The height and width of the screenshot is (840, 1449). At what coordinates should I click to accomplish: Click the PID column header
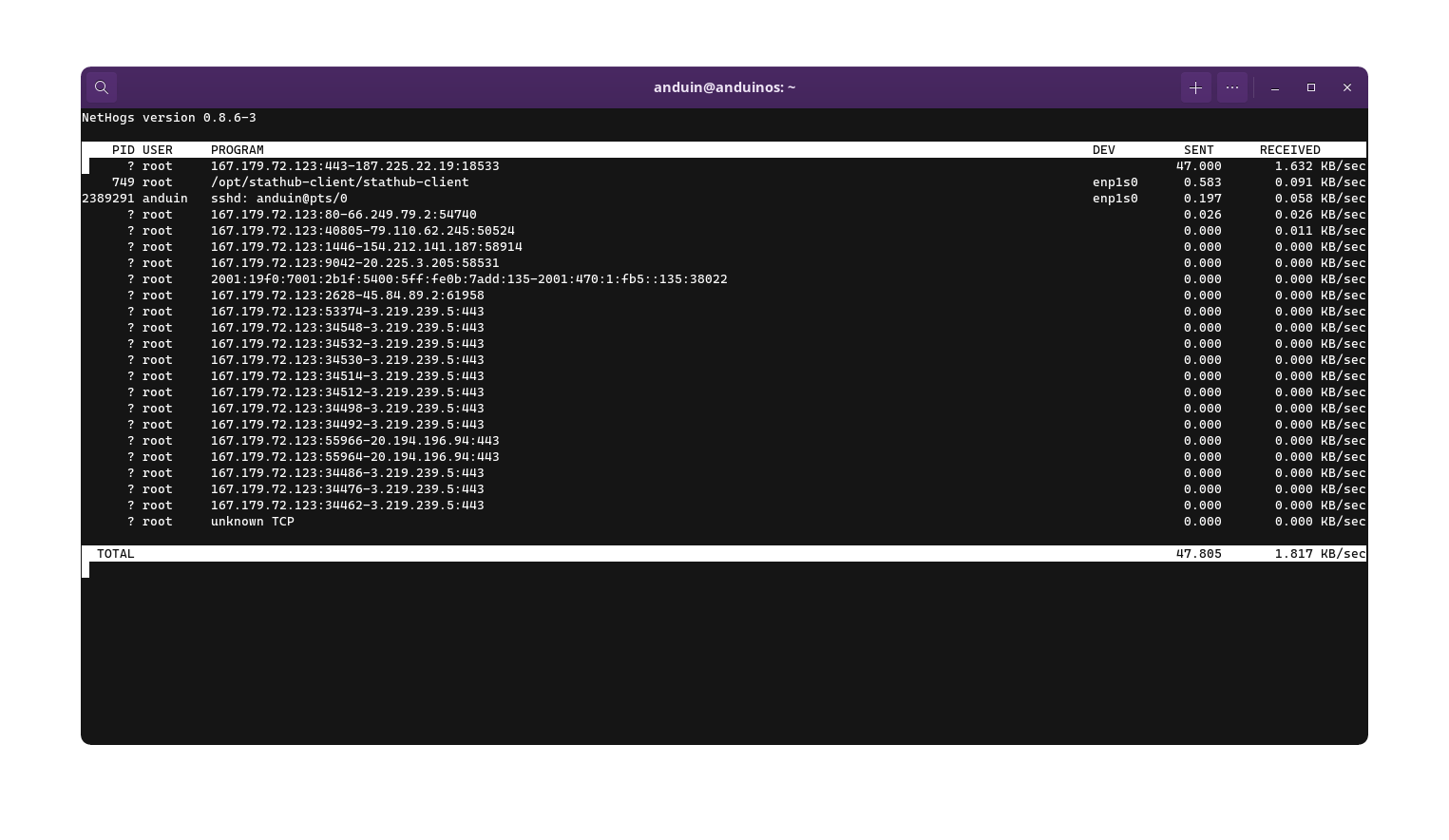[123, 150]
